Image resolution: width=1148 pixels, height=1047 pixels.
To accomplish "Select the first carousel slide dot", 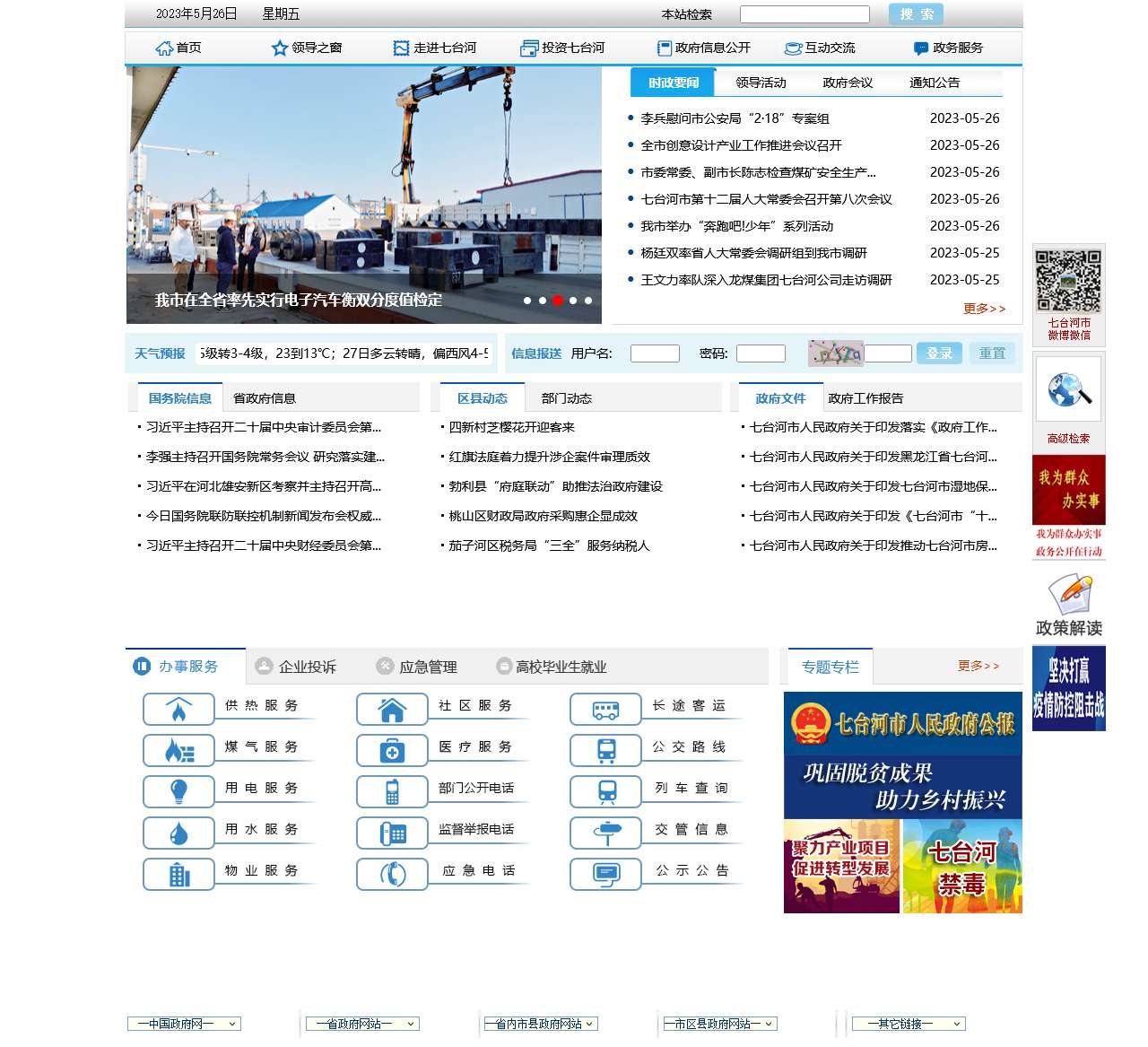I will [x=527, y=301].
